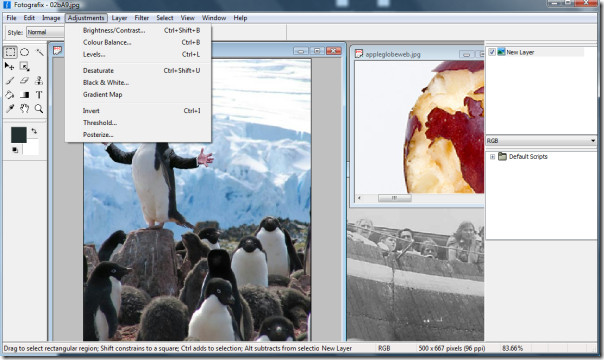Image resolution: width=604 pixels, height=360 pixels.
Task: Choose Colour Balance adjustment
Action: [139, 42]
